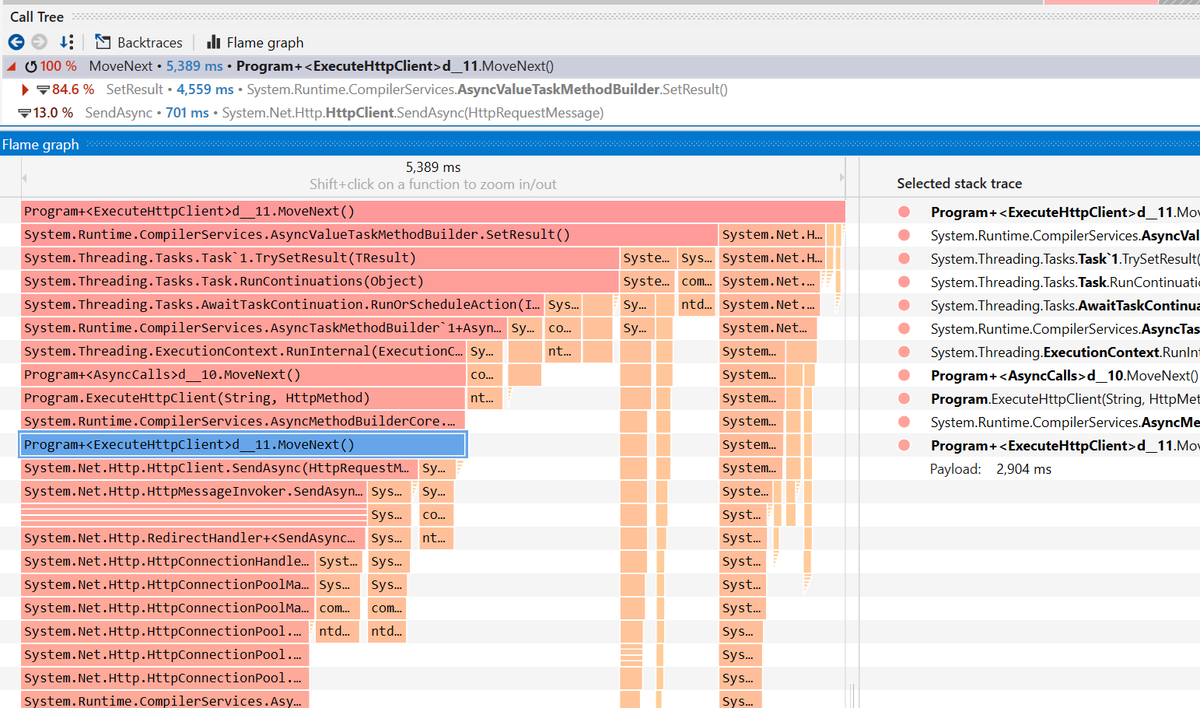1200x708 pixels.
Task: Click the funnel icon beside 84.6 %
Action: [43, 89]
